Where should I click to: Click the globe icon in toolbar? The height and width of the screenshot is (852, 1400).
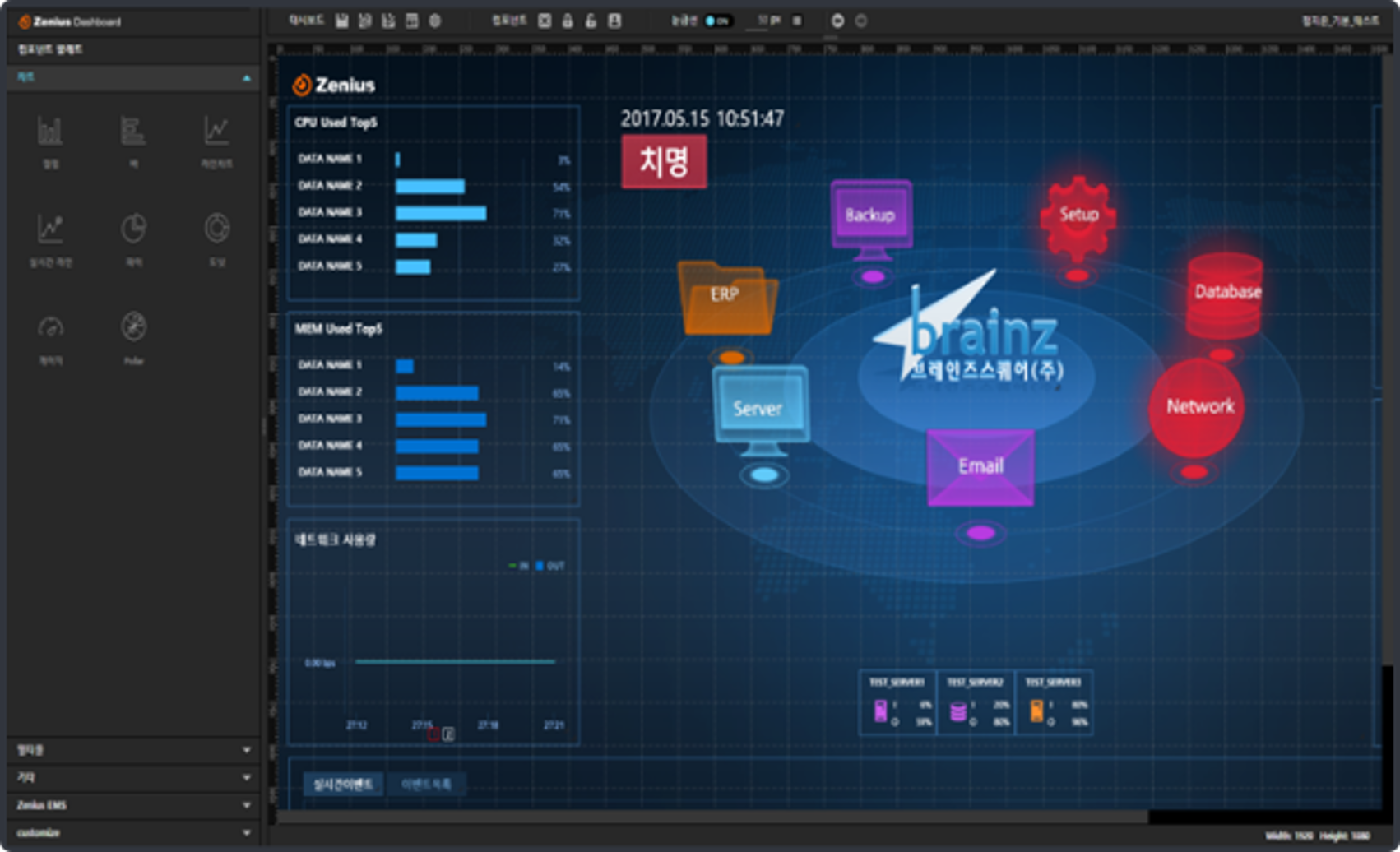click(435, 21)
